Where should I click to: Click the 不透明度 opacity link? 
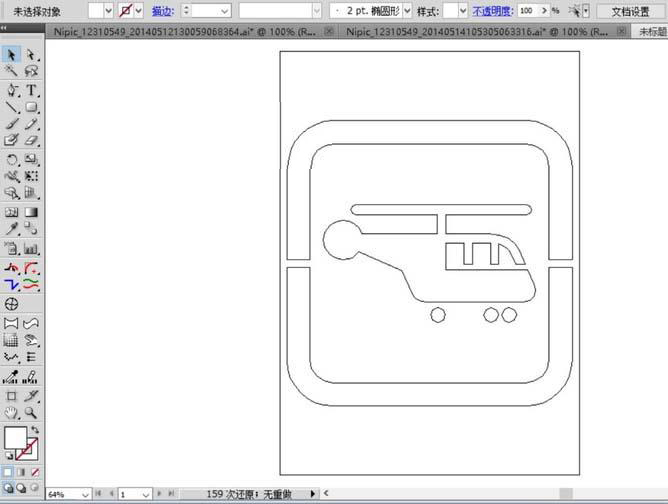[x=493, y=11]
